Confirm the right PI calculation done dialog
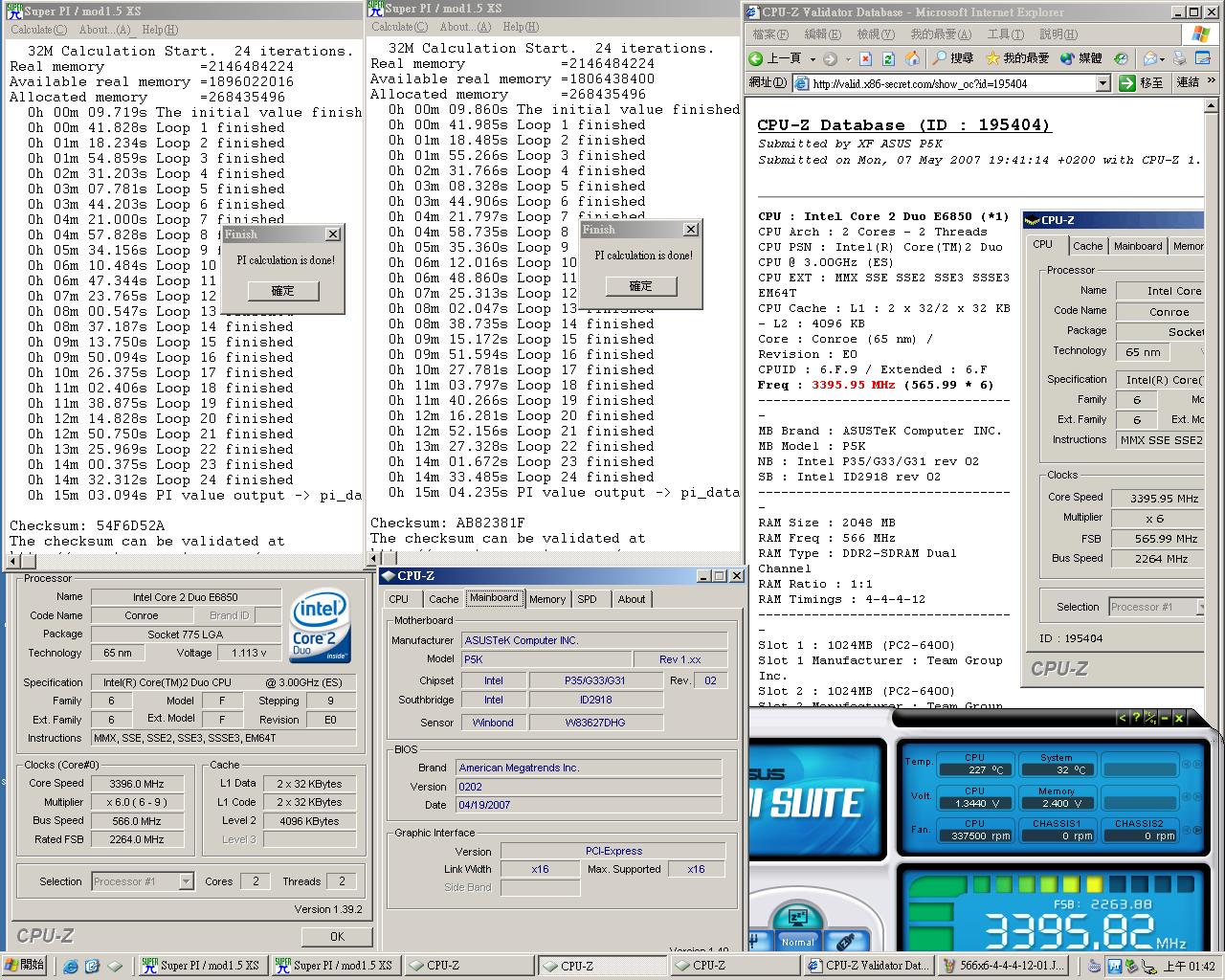The image size is (1225, 980). tap(640, 286)
